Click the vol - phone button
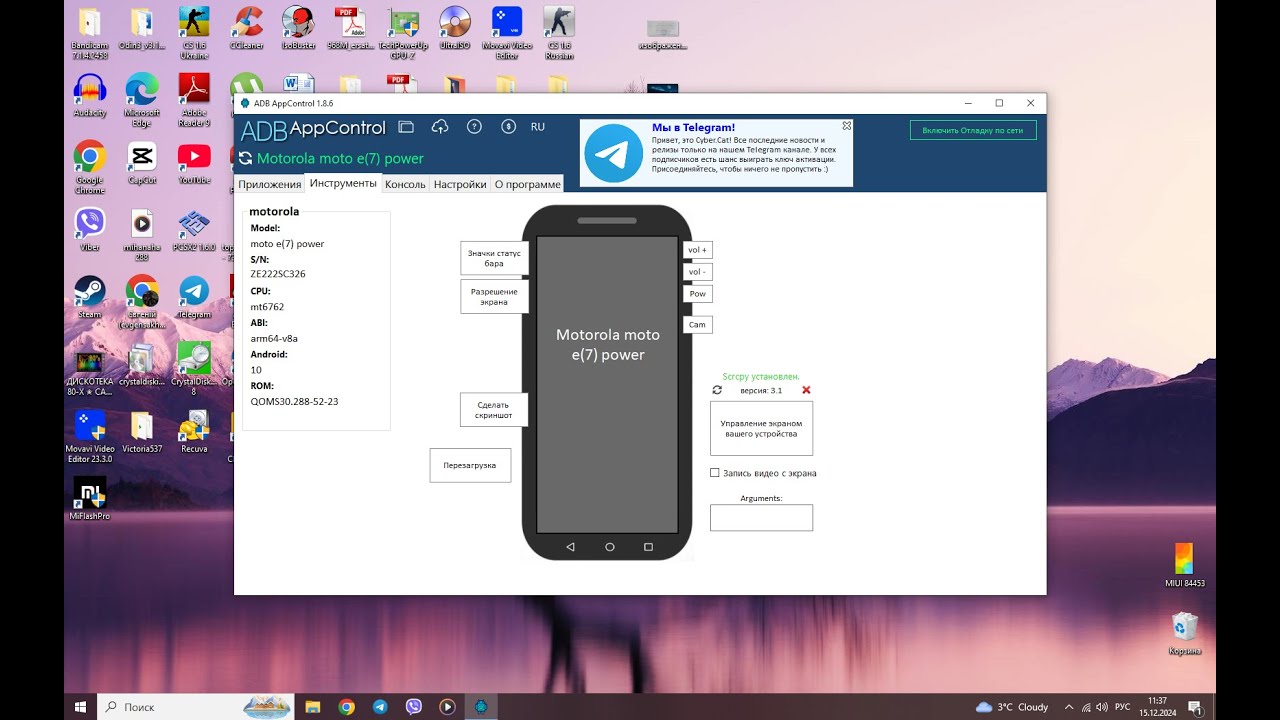Image resolution: width=1280 pixels, height=720 pixels. (697, 272)
